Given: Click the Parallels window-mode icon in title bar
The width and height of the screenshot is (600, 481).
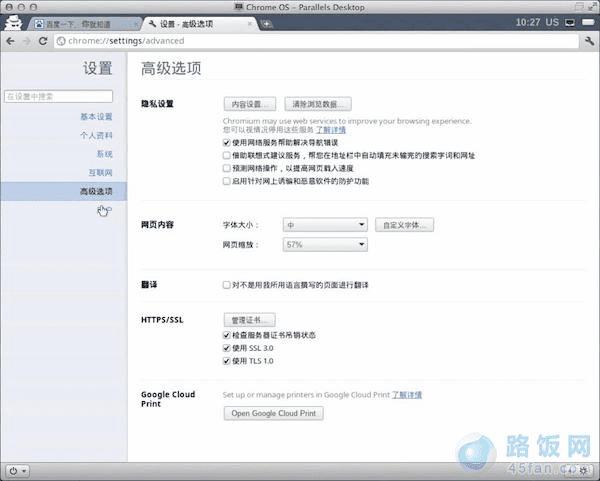Looking at the screenshot, I should (x=580, y=7).
